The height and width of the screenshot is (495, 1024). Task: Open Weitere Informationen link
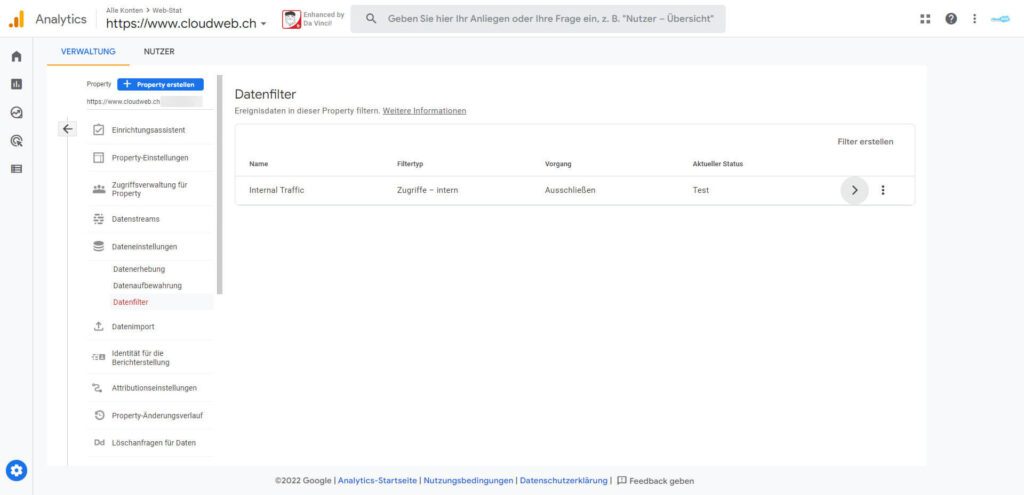(x=424, y=111)
